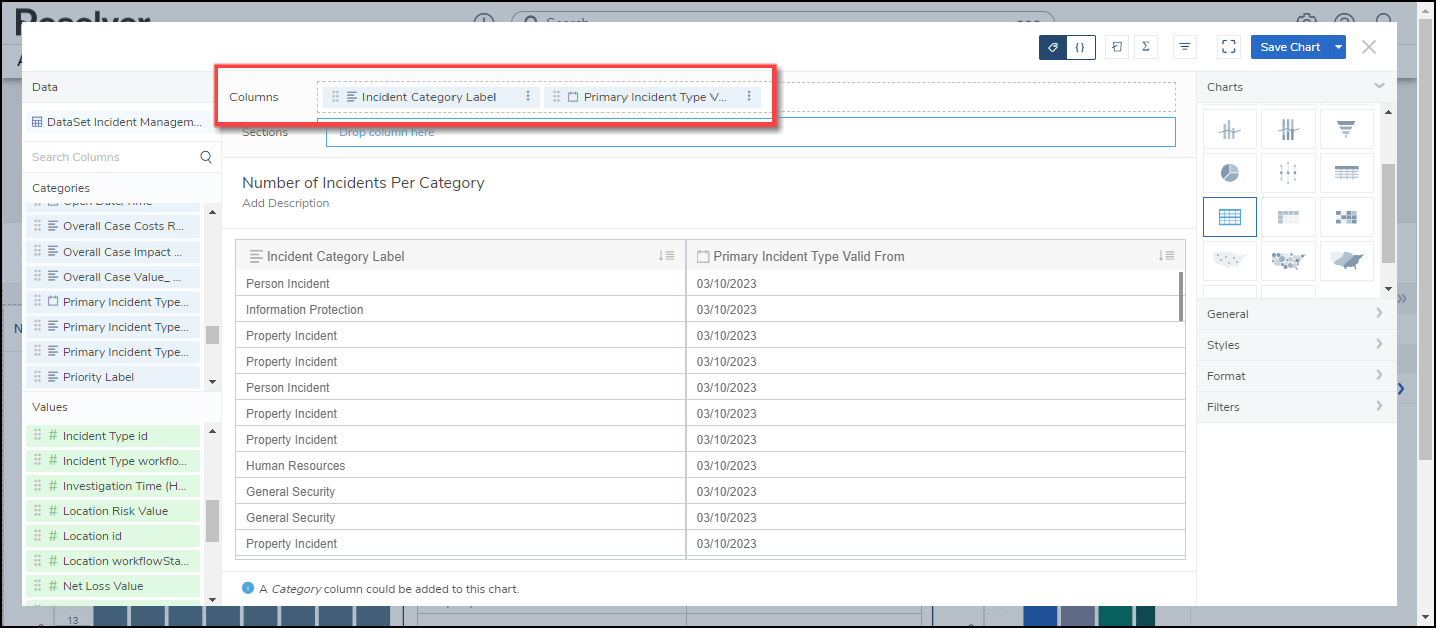Select the highlighted grid table chart type
The height and width of the screenshot is (628, 1436).
coord(1229,217)
